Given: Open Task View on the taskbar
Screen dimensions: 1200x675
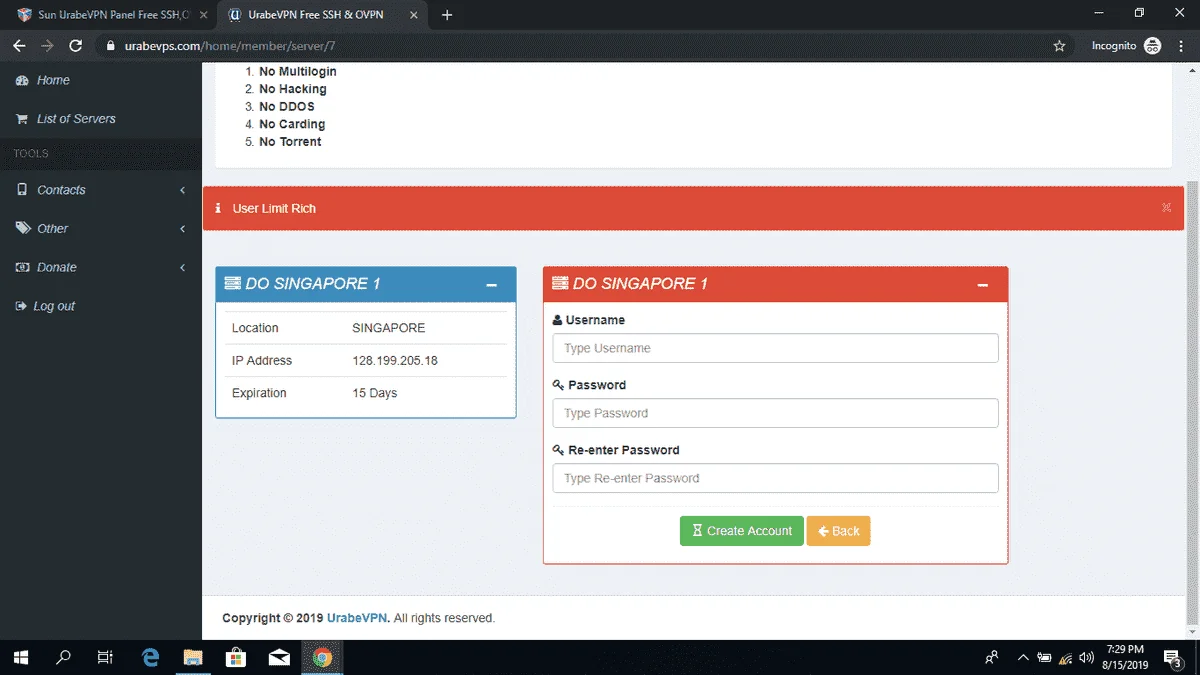Looking at the screenshot, I should click(105, 657).
